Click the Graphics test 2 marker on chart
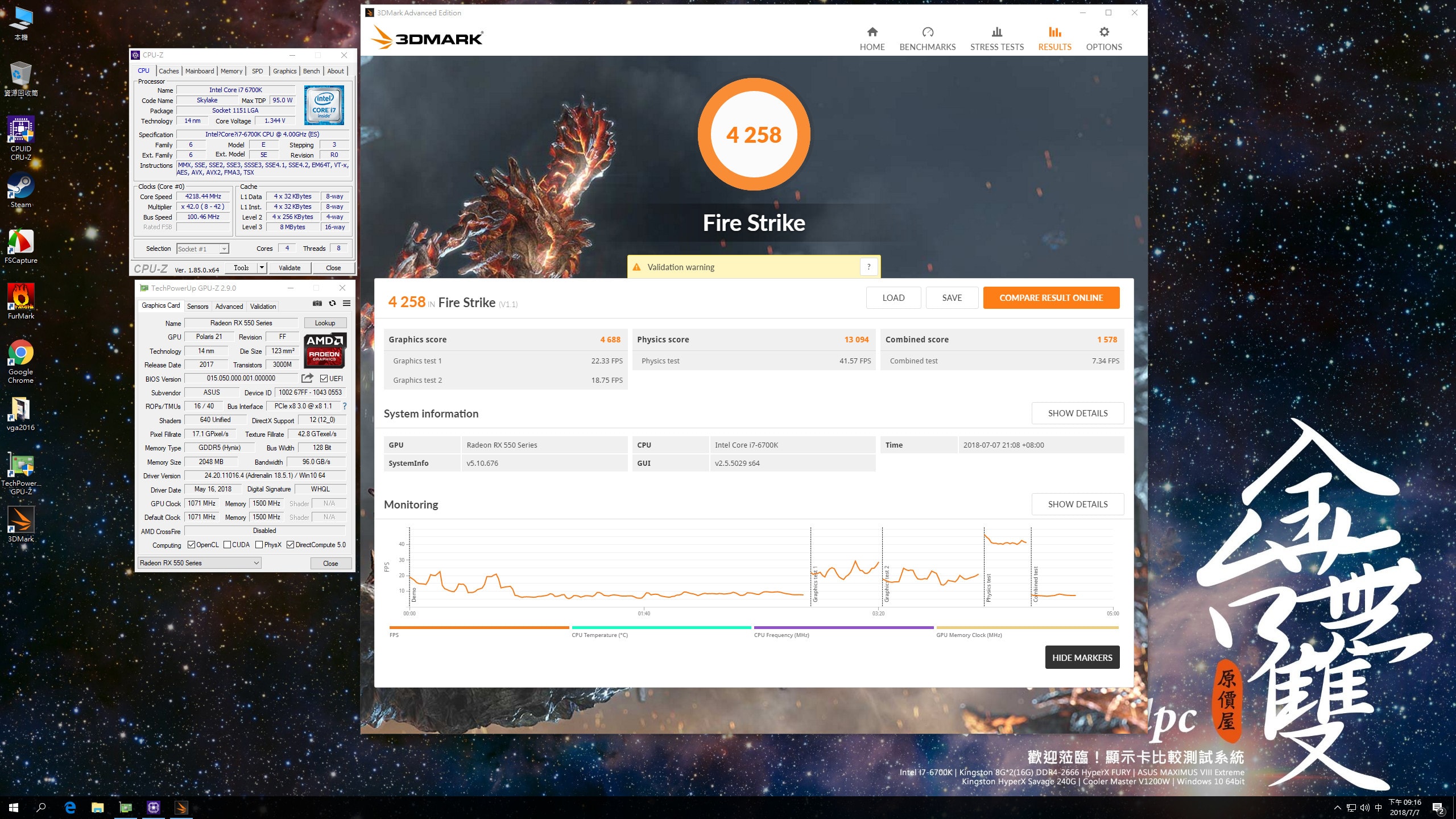The image size is (1456, 819). coord(887,584)
